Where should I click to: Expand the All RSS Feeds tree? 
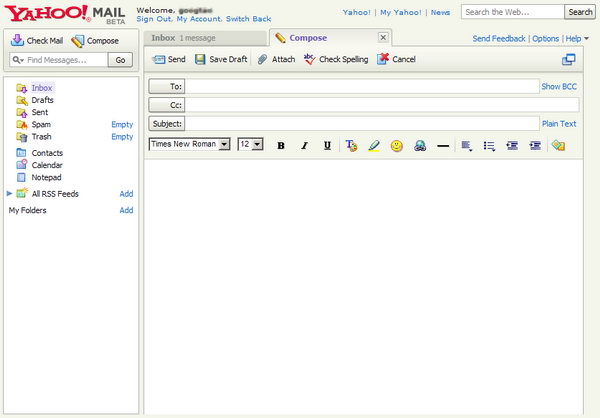click(x=10, y=193)
